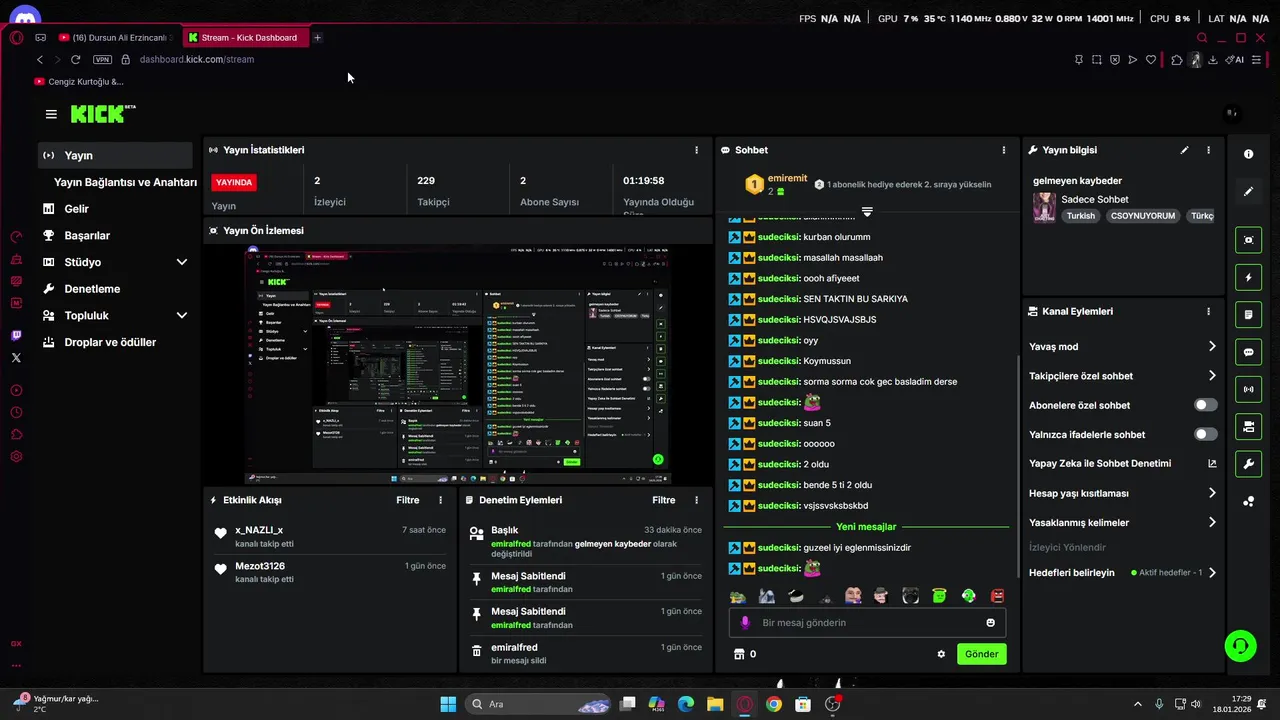This screenshot has width=1280, height=720.
Task: Open Hesap yaşı kısıtlaması options arrow
Action: pyautogui.click(x=1212, y=493)
